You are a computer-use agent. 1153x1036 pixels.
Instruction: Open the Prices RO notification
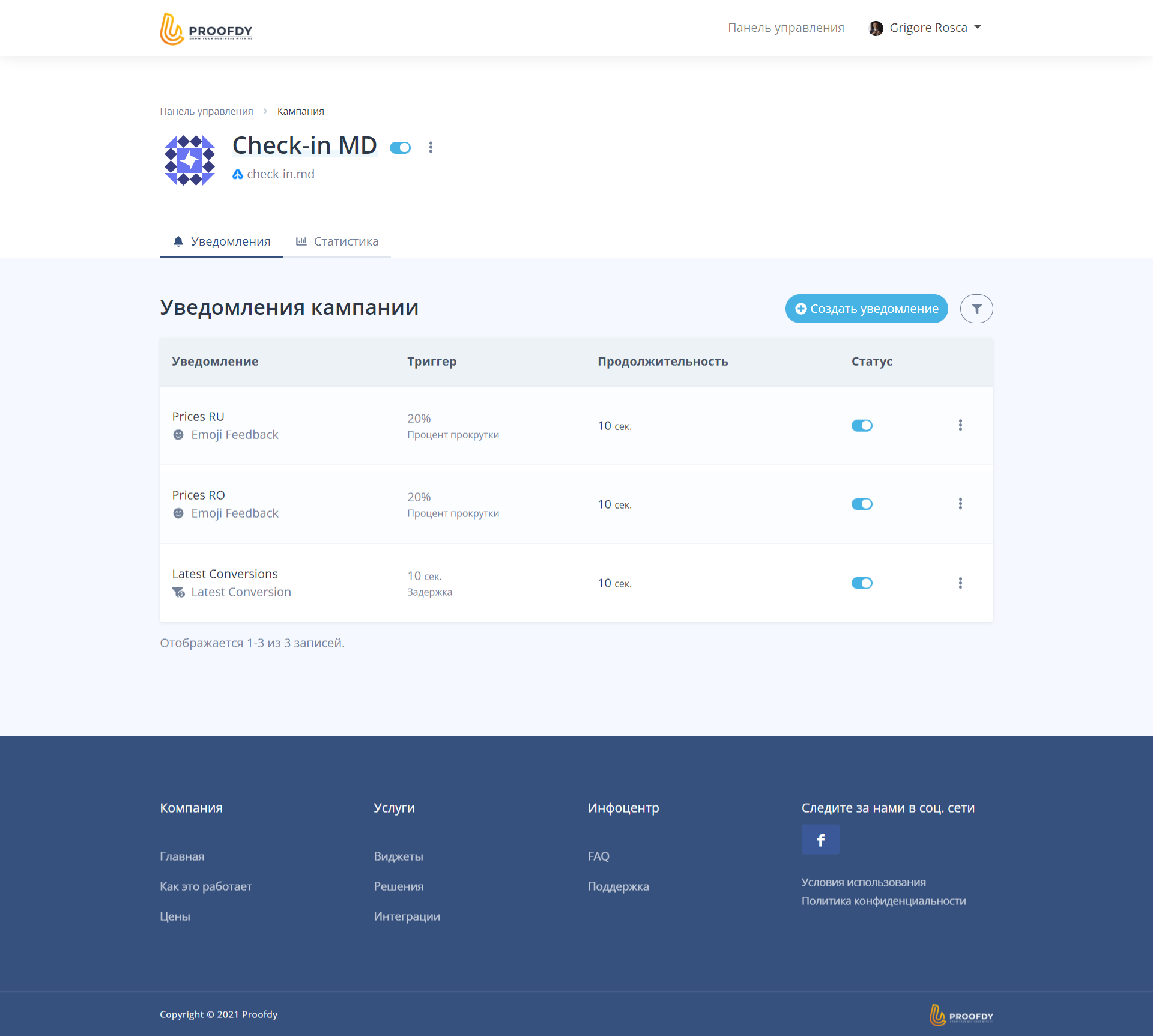coord(198,495)
